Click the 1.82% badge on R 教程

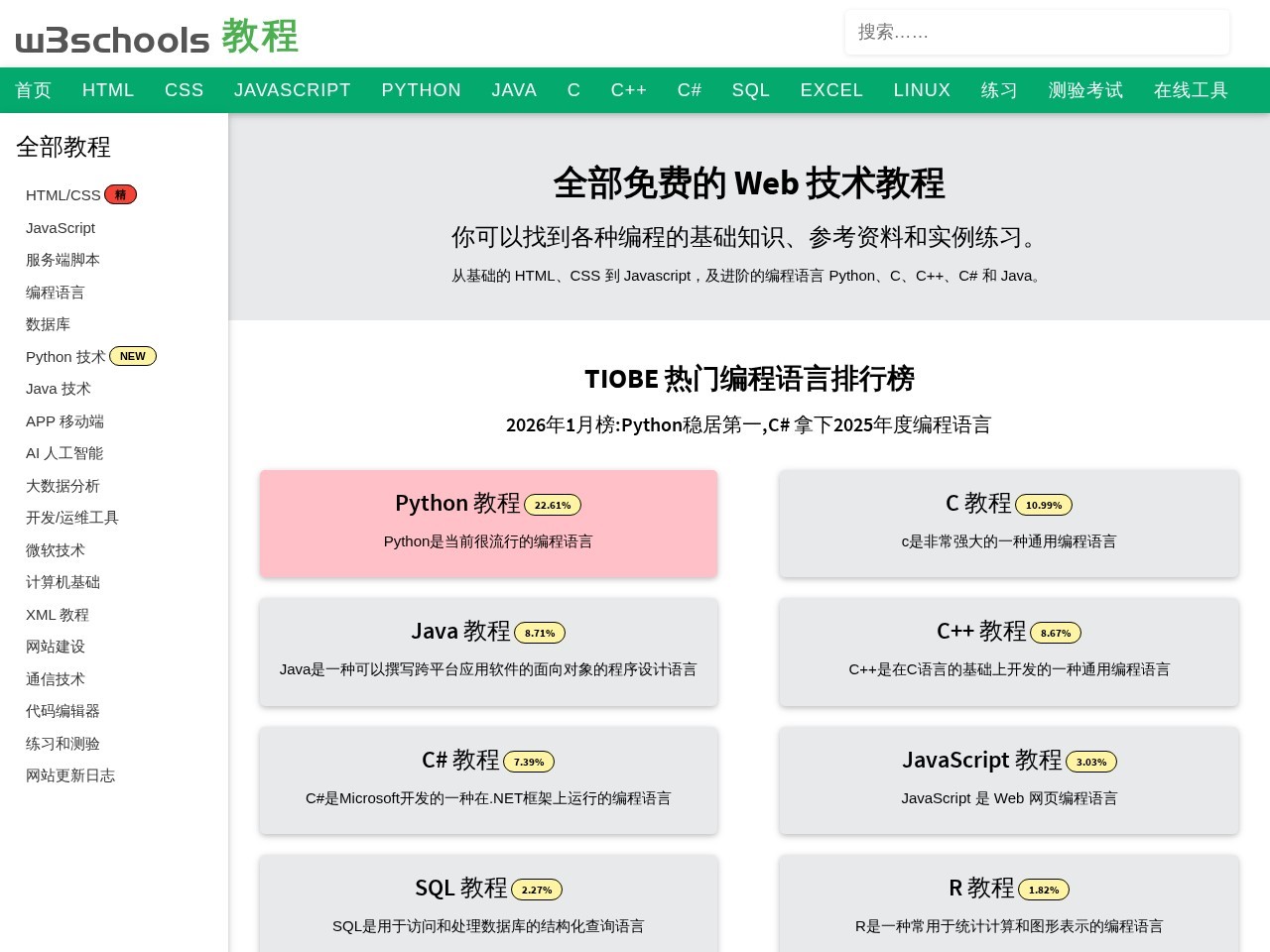(1044, 890)
